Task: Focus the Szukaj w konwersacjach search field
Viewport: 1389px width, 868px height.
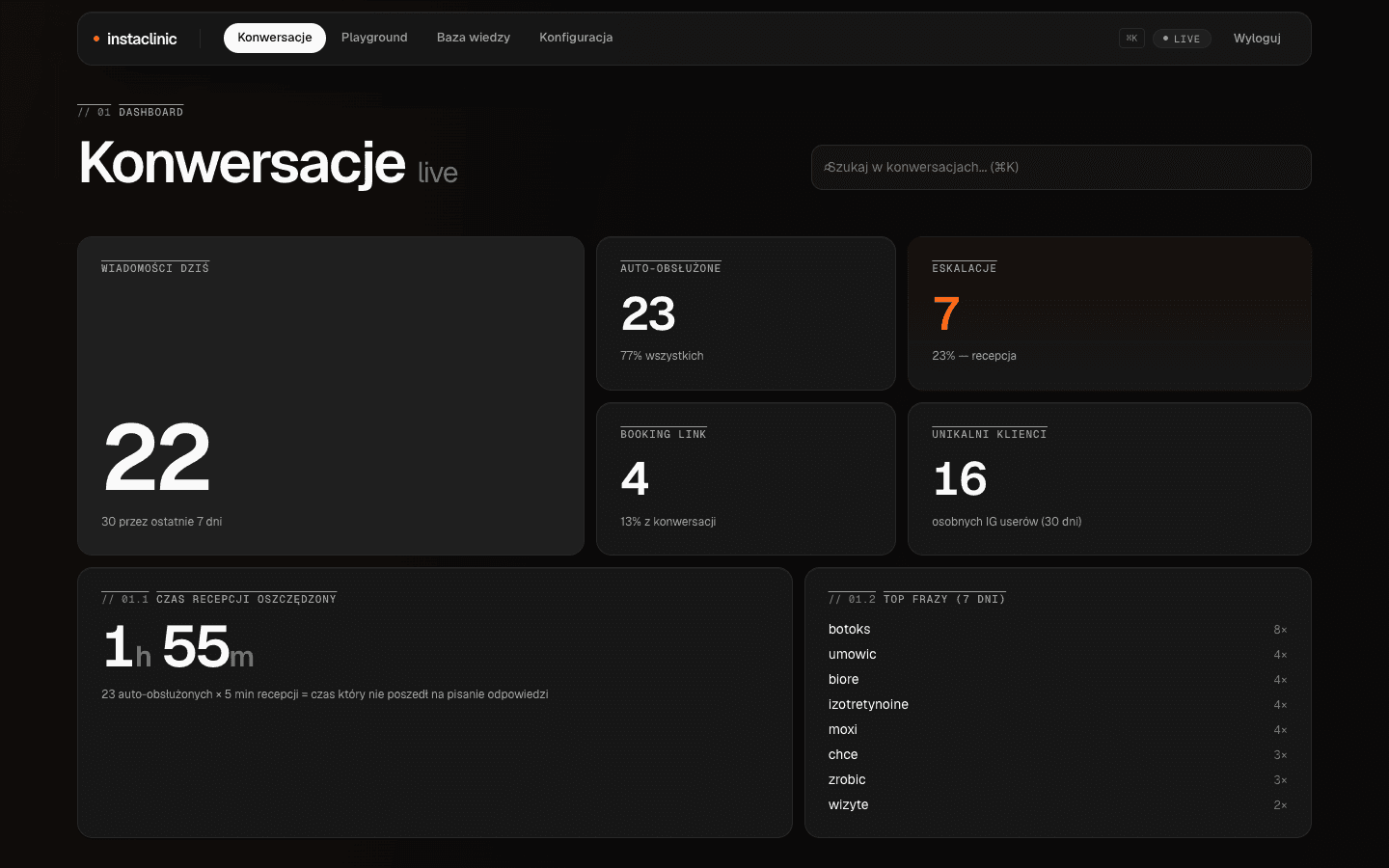Action: tap(1061, 168)
